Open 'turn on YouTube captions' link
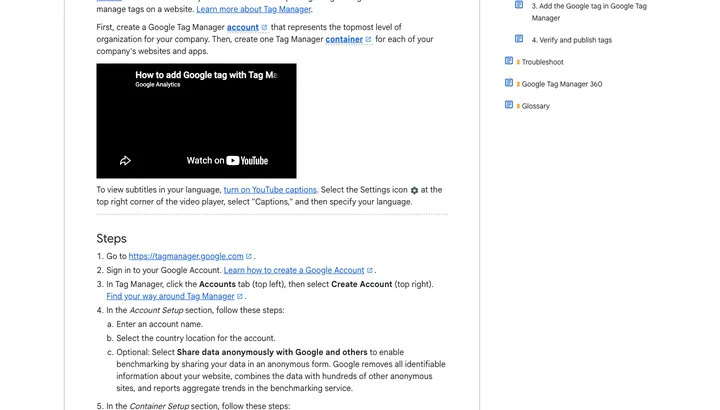 (270, 190)
